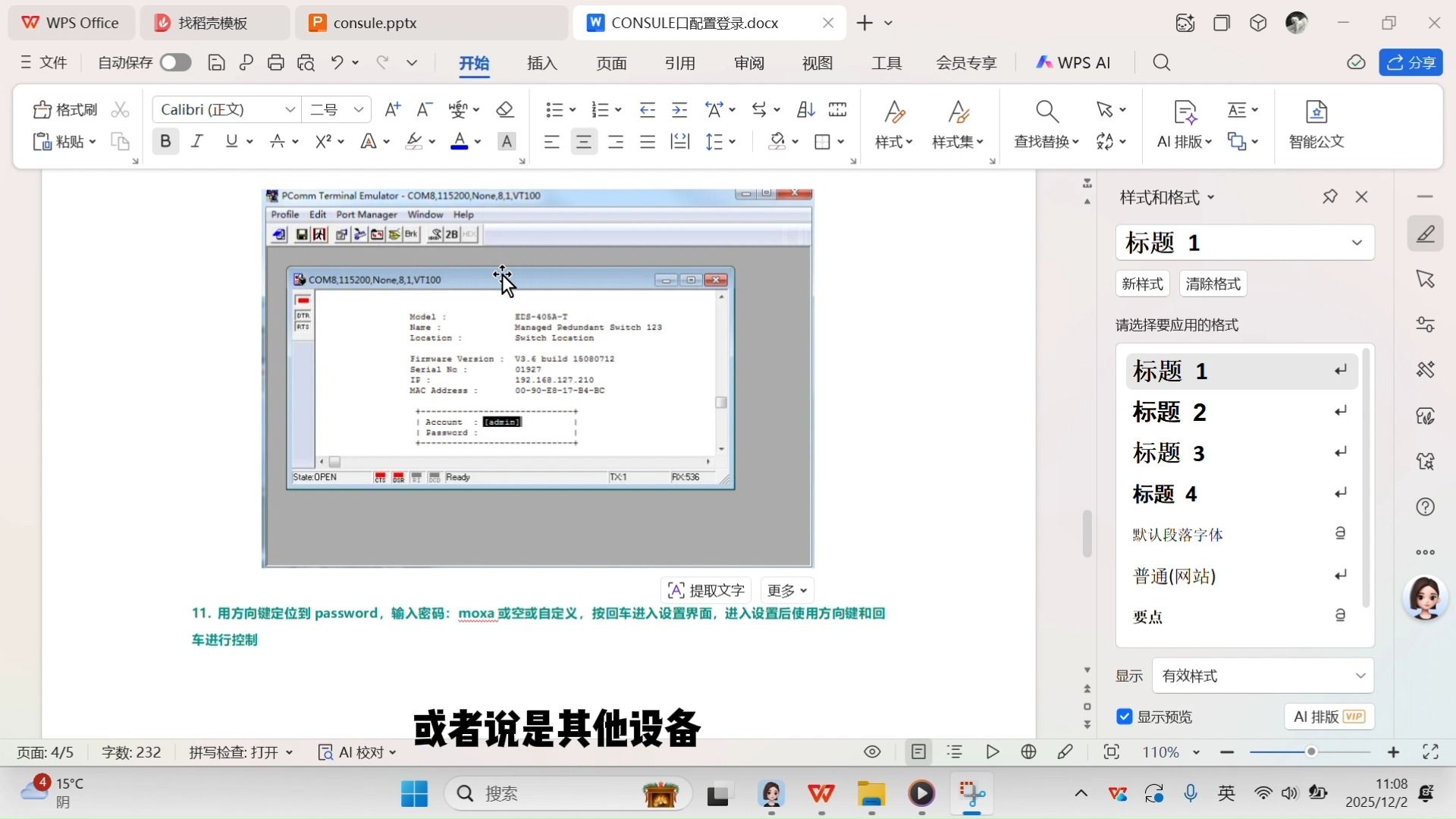Click the undo arrow icon
The width and height of the screenshot is (1456, 819).
337,63
